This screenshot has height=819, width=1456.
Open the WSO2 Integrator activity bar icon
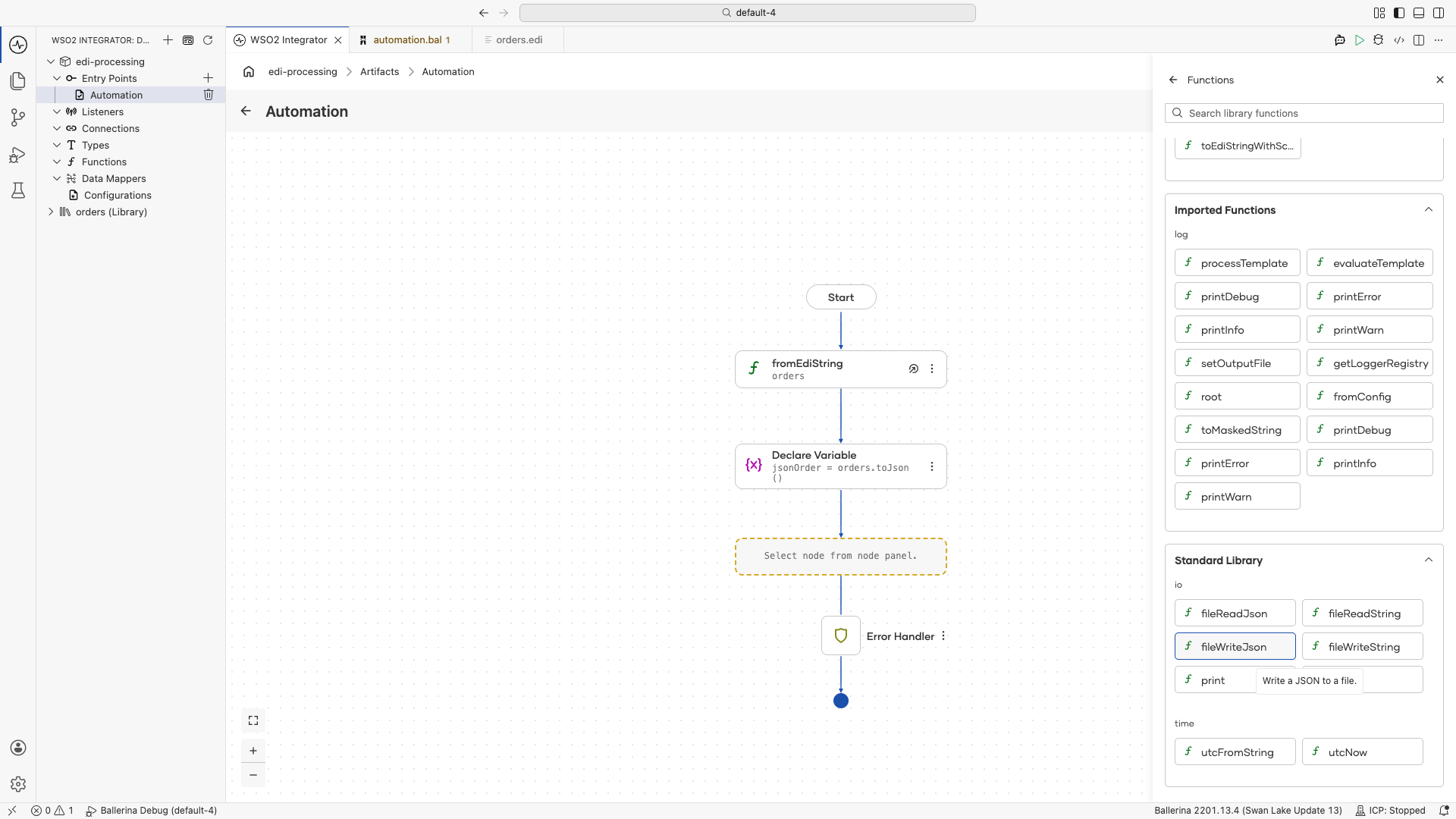(x=18, y=45)
